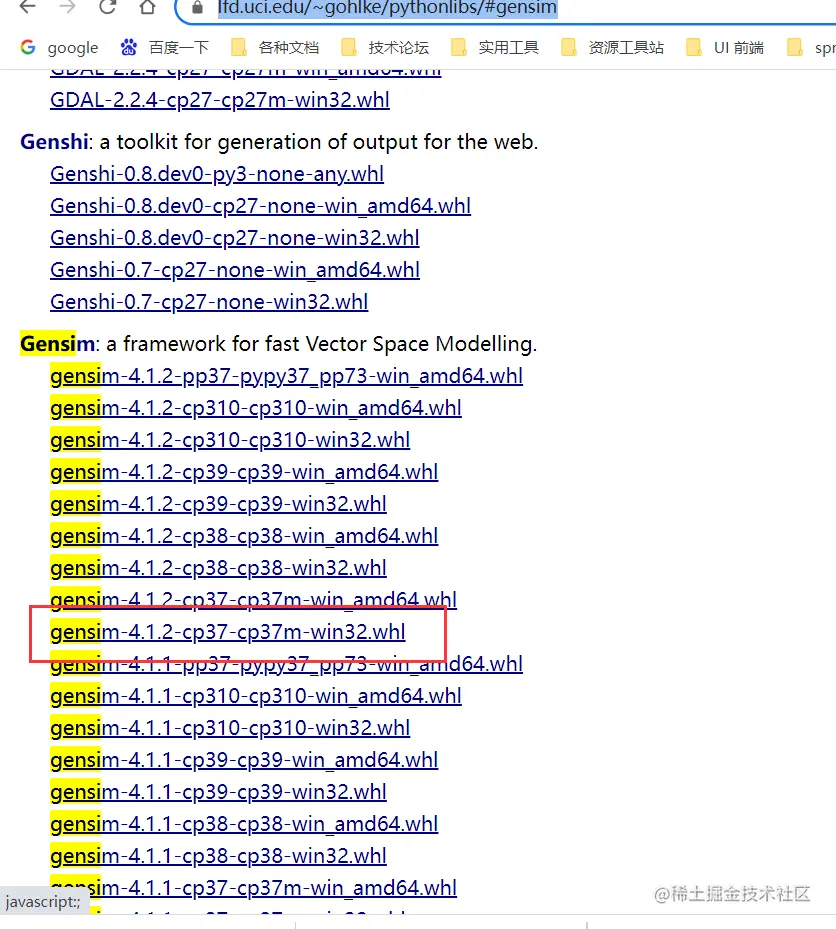Download gensim-4.1.1-cp310-cp310-win_amd64.whl
This screenshot has height=929, width=836.
pyautogui.click(x=256, y=696)
